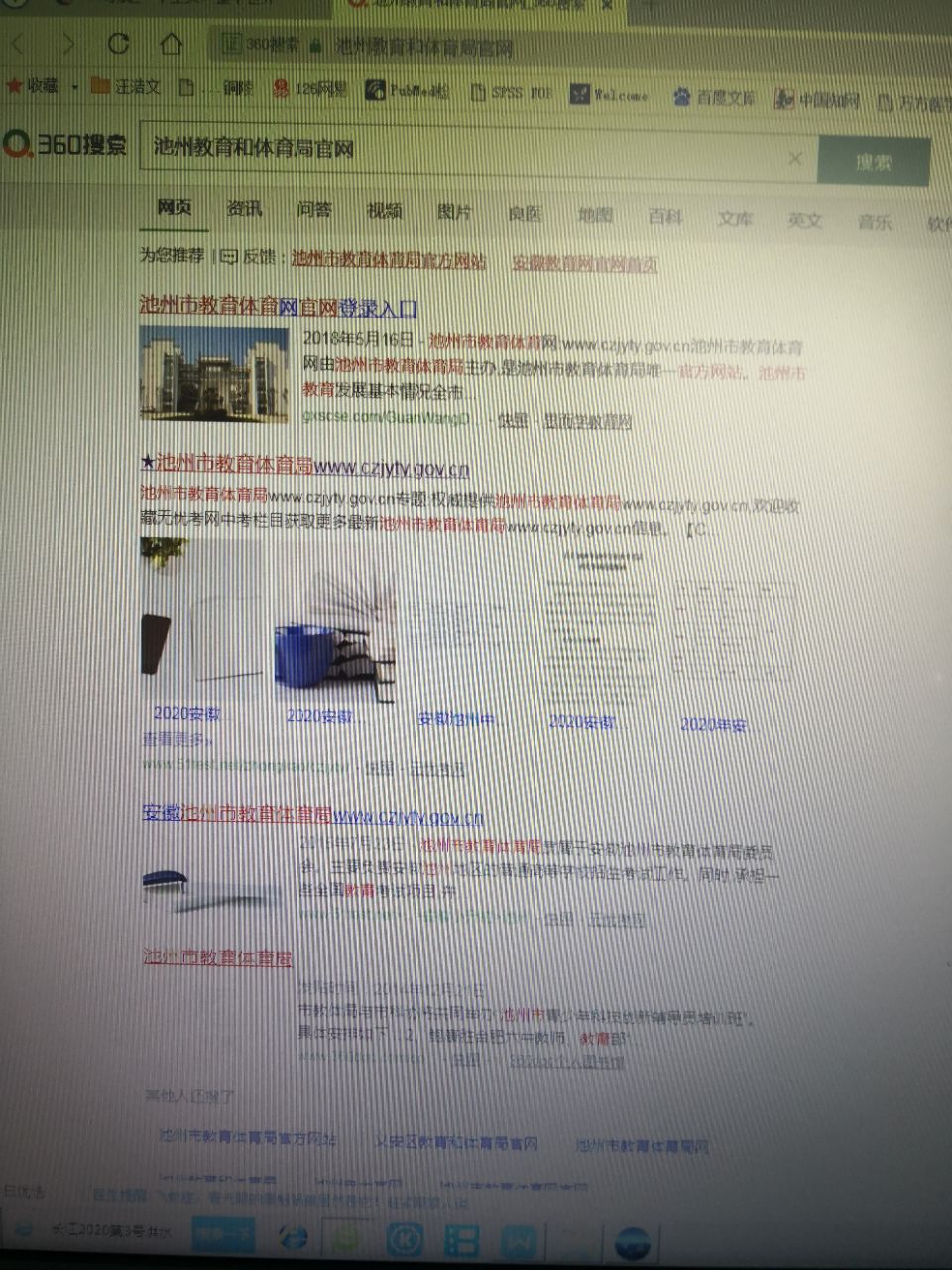Switch to the 百科 tab

click(664, 217)
